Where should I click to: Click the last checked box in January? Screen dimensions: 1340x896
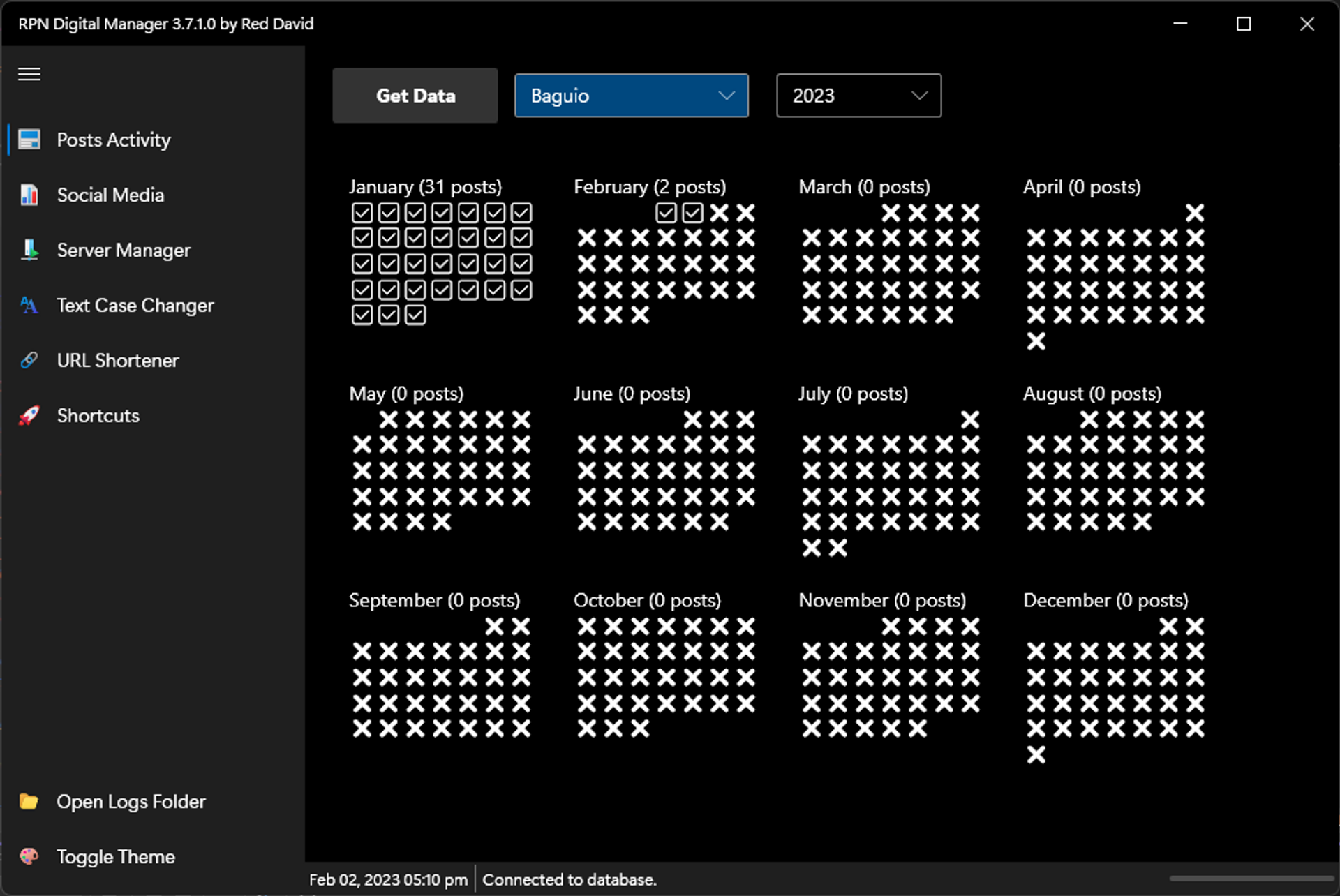(415, 315)
